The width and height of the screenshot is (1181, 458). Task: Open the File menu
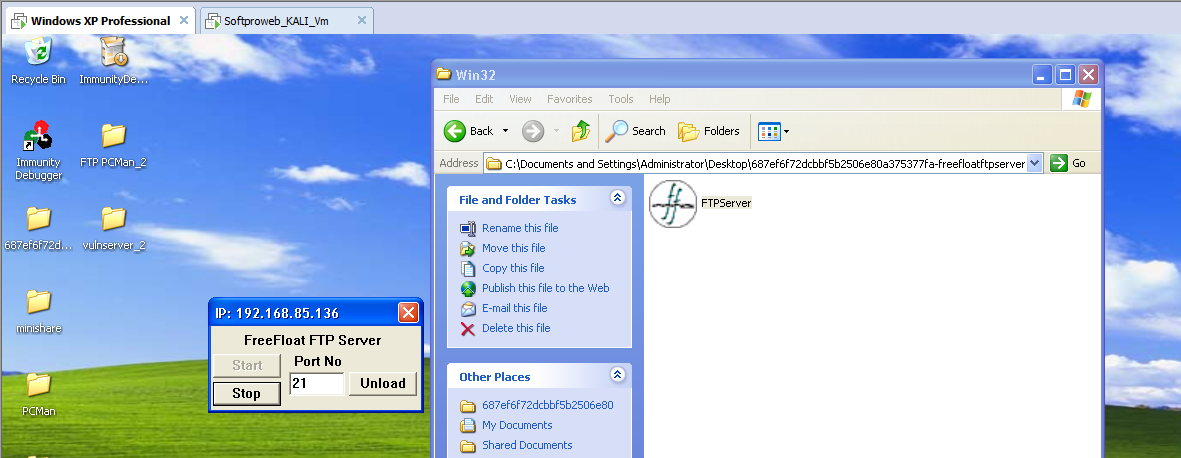click(451, 99)
